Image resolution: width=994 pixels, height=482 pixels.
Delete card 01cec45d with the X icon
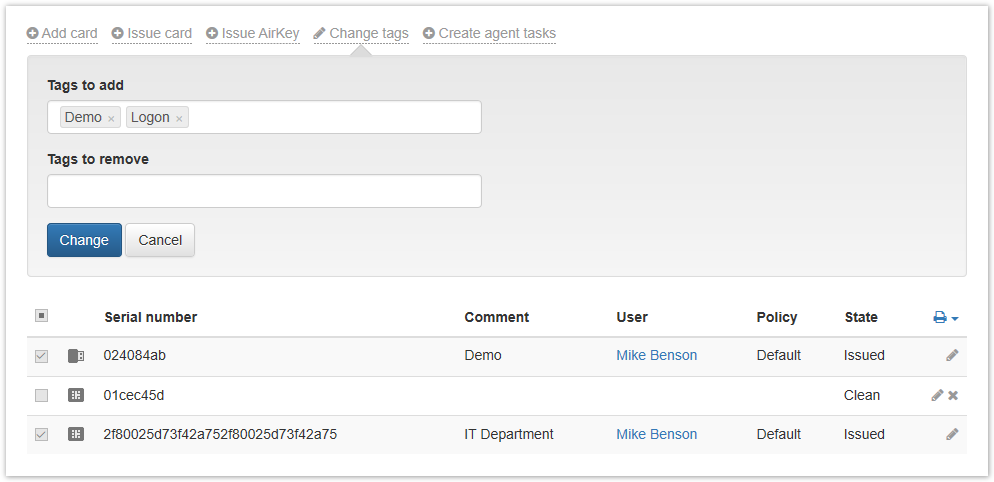[953, 395]
